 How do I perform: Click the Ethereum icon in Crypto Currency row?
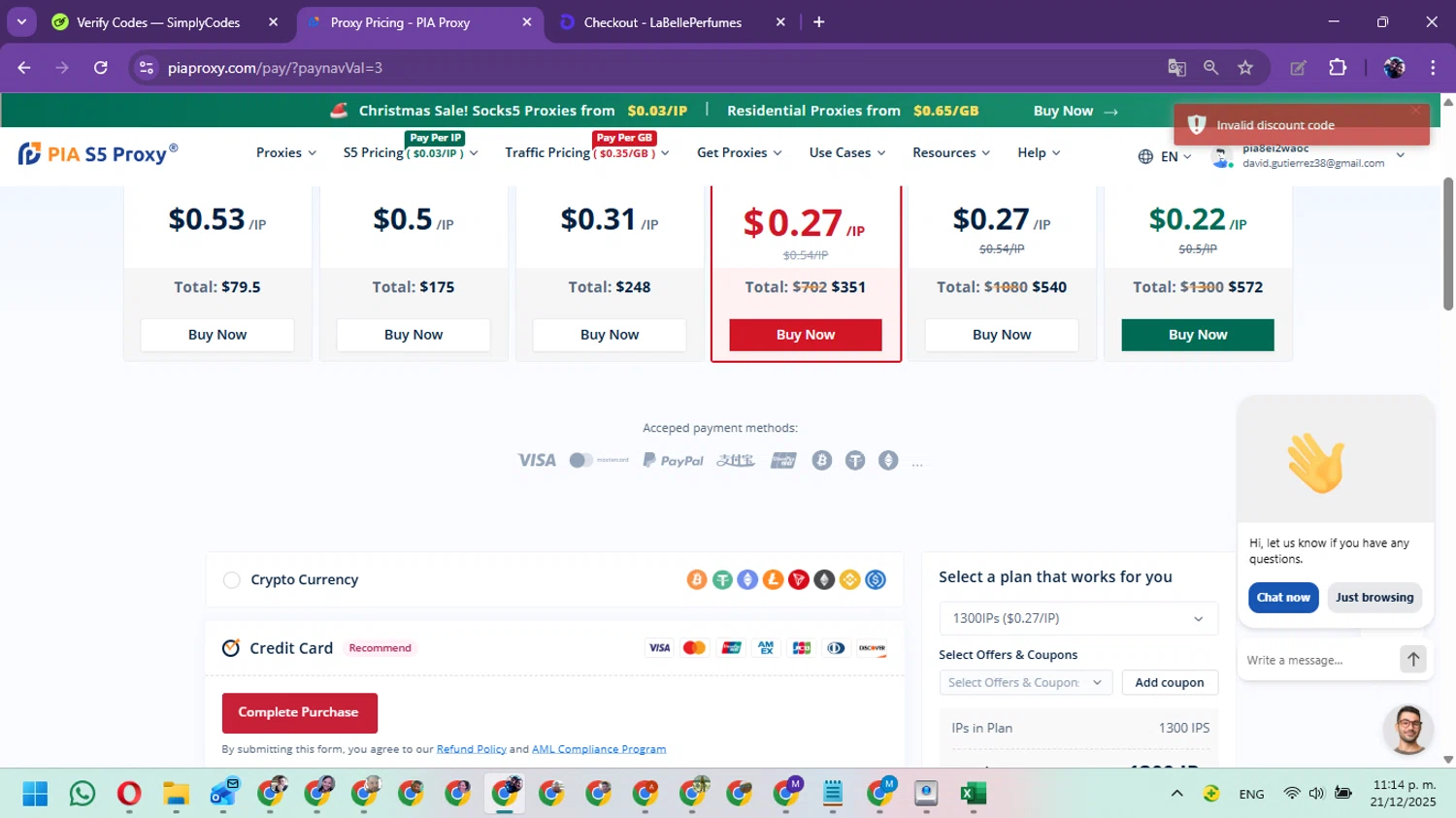pyautogui.click(x=747, y=580)
